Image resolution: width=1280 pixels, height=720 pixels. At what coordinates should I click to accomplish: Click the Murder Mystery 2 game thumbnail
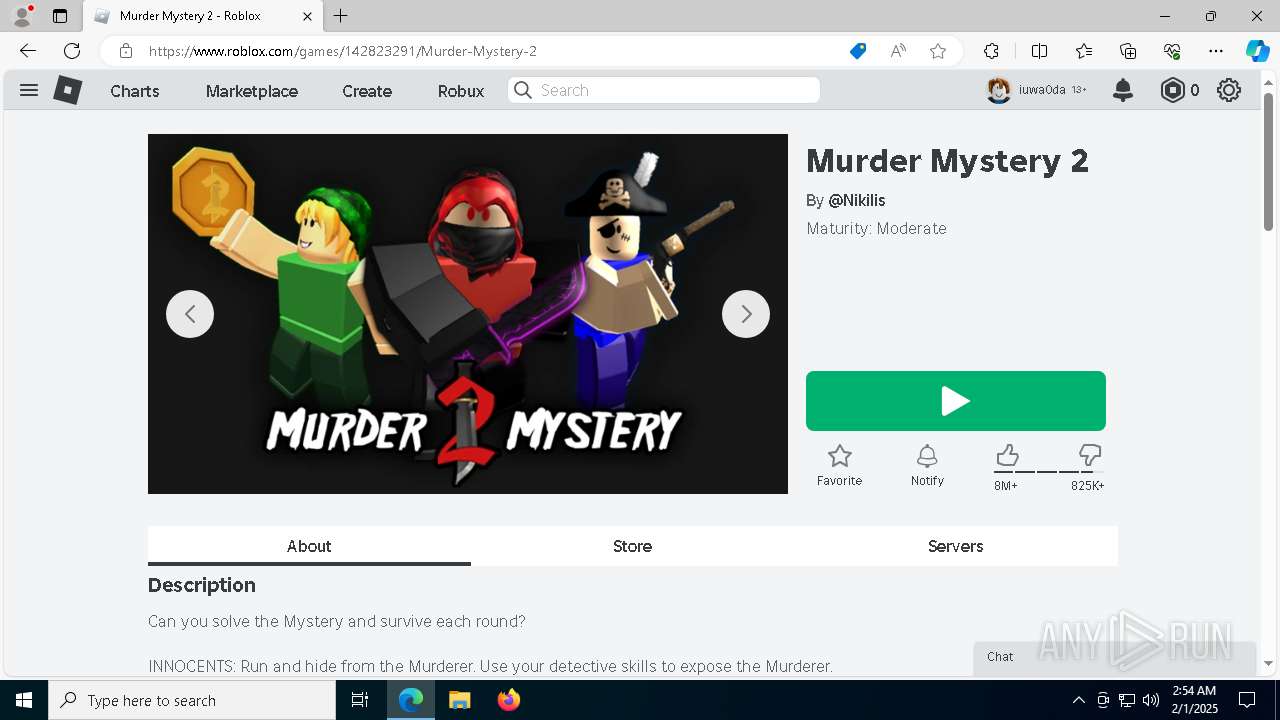click(468, 314)
